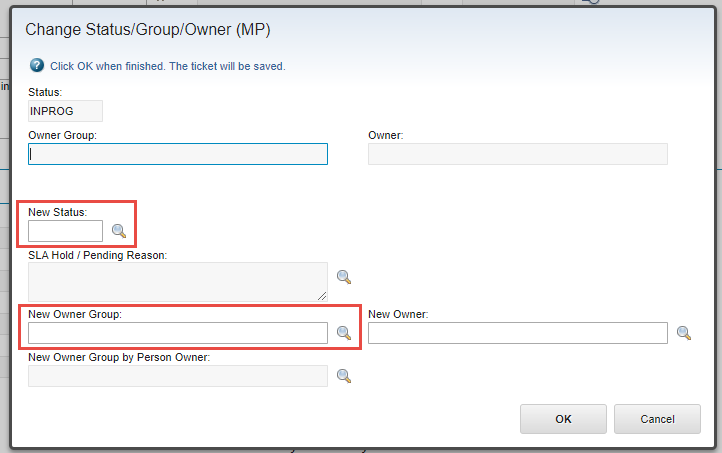Open the New Owner Group lookup magnifier
This screenshot has width=722, height=453.
point(344,332)
